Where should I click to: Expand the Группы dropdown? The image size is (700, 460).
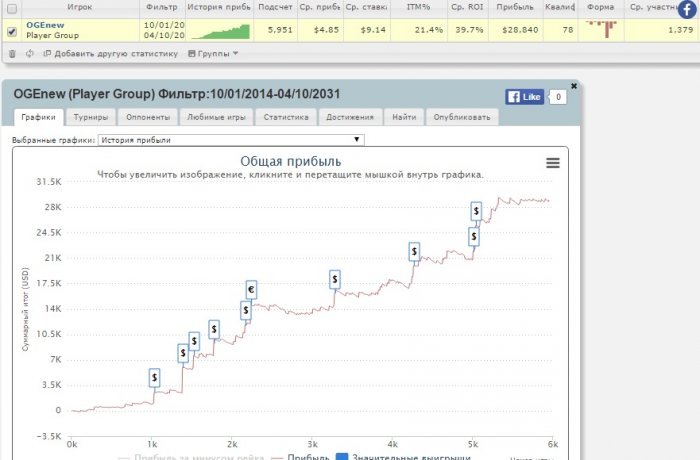212,53
